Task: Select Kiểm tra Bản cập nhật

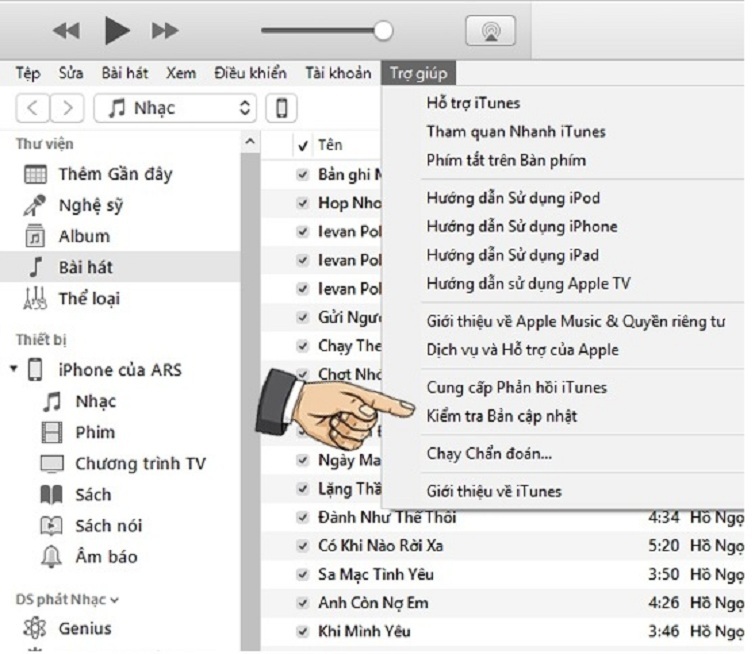Action: pos(501,416)
